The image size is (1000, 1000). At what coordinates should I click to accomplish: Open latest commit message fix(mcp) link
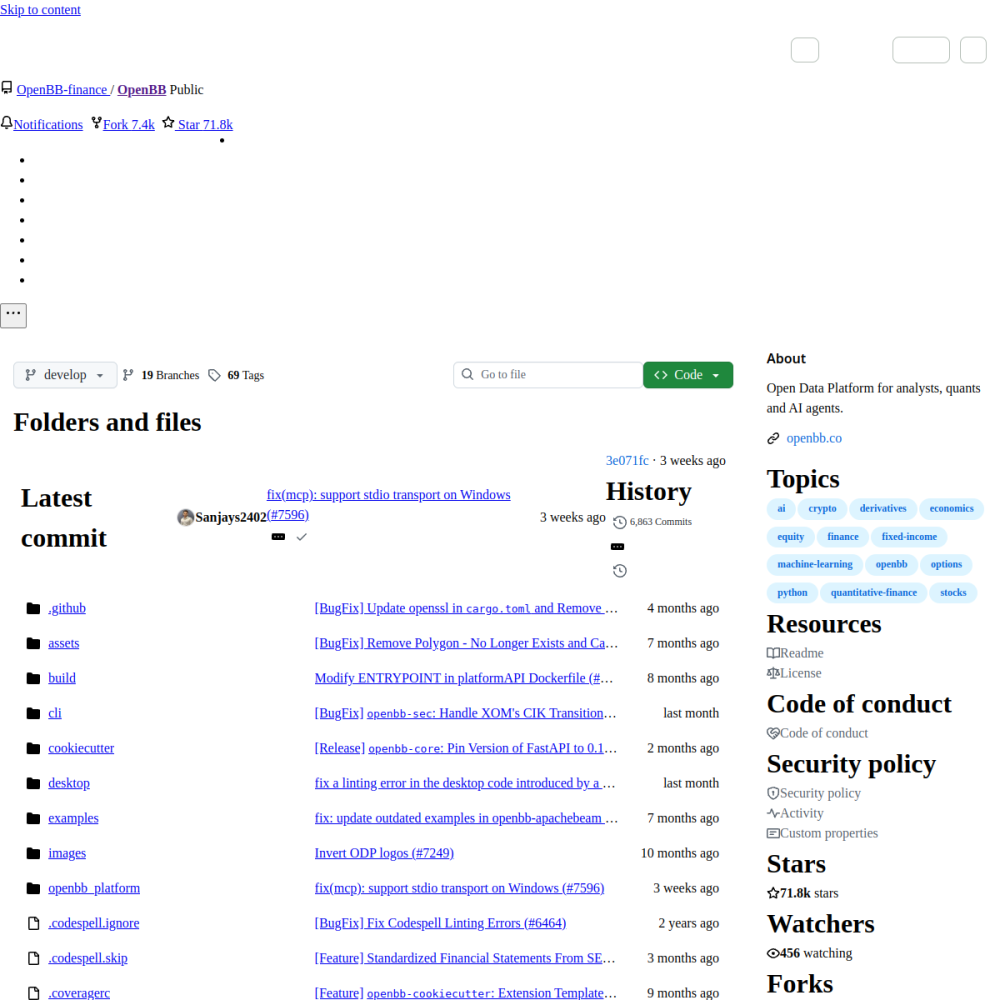[x=388, y=494]
